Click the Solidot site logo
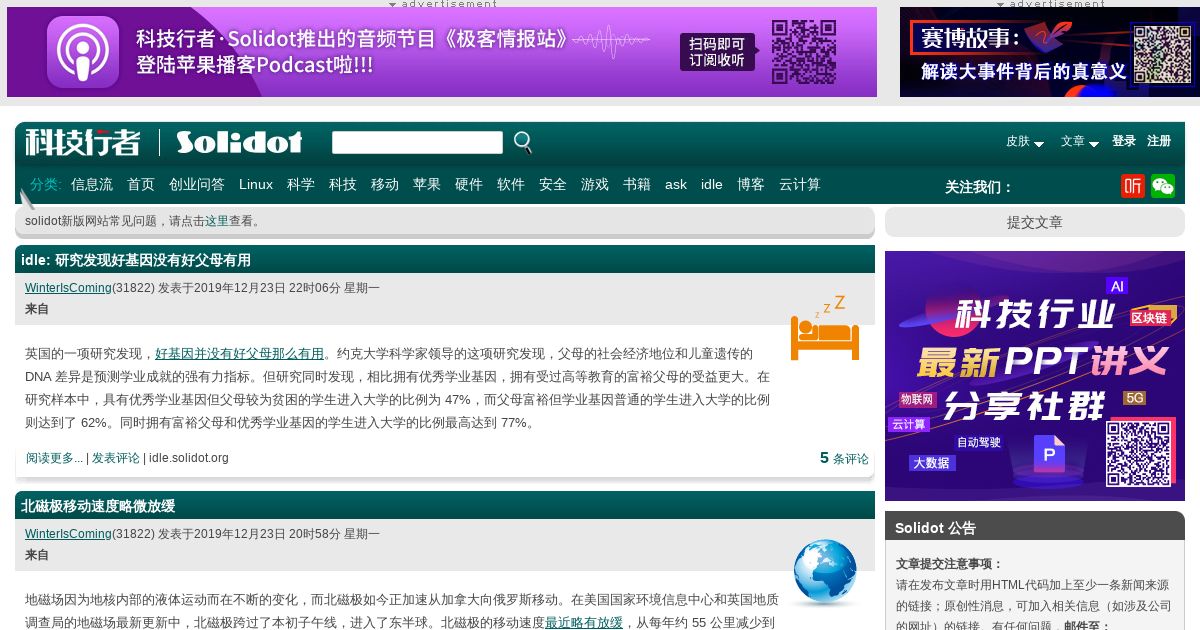 [x=239, y=142]
